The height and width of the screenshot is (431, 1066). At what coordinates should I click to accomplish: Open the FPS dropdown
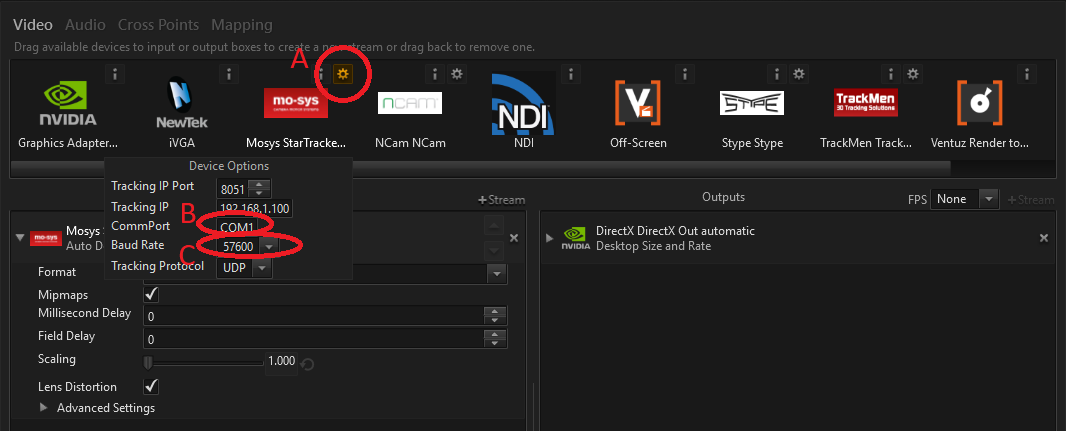[988, 199]
